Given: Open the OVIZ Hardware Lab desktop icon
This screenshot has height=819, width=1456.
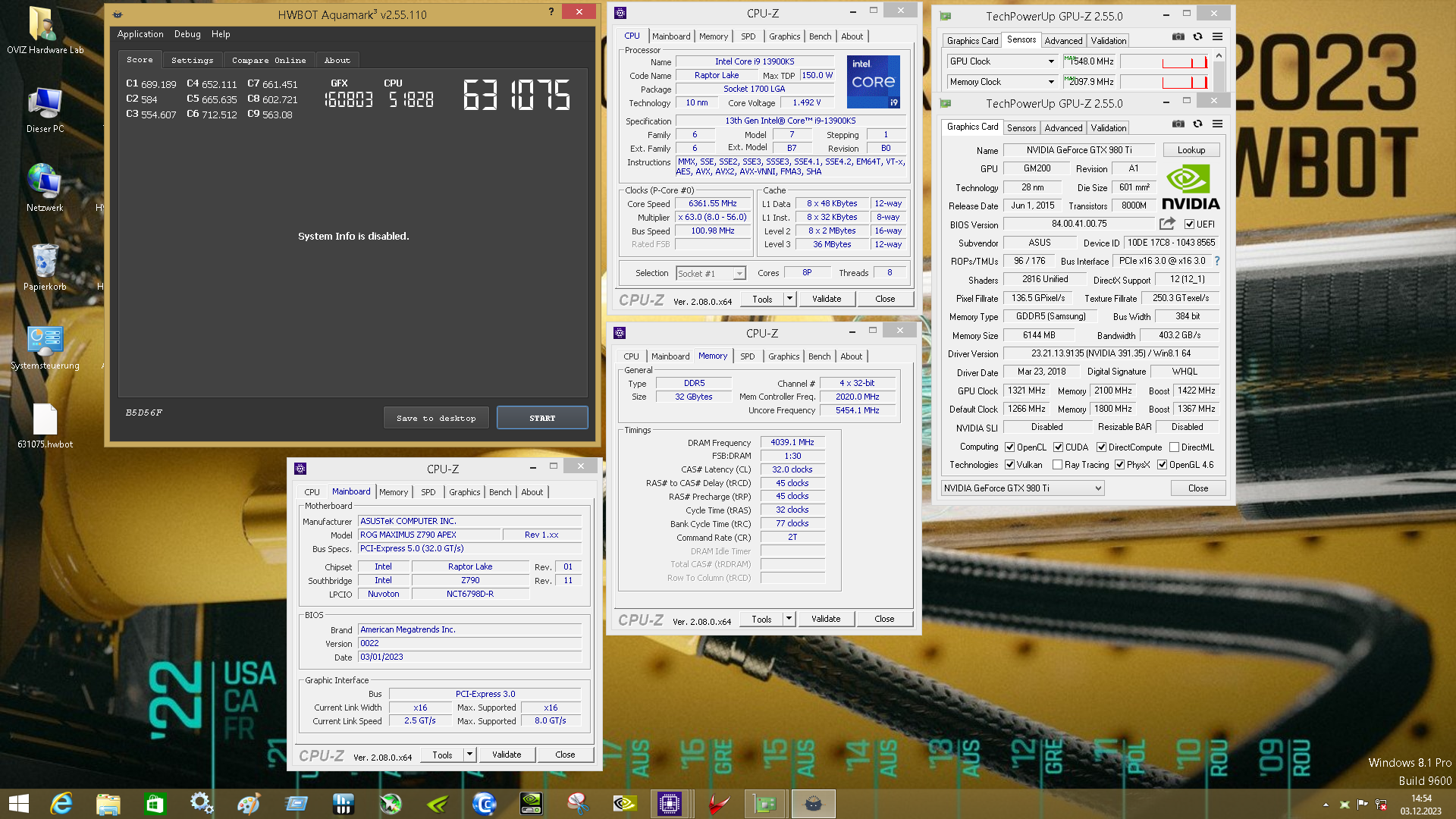Looking at the screenshot, I should 45,31.
